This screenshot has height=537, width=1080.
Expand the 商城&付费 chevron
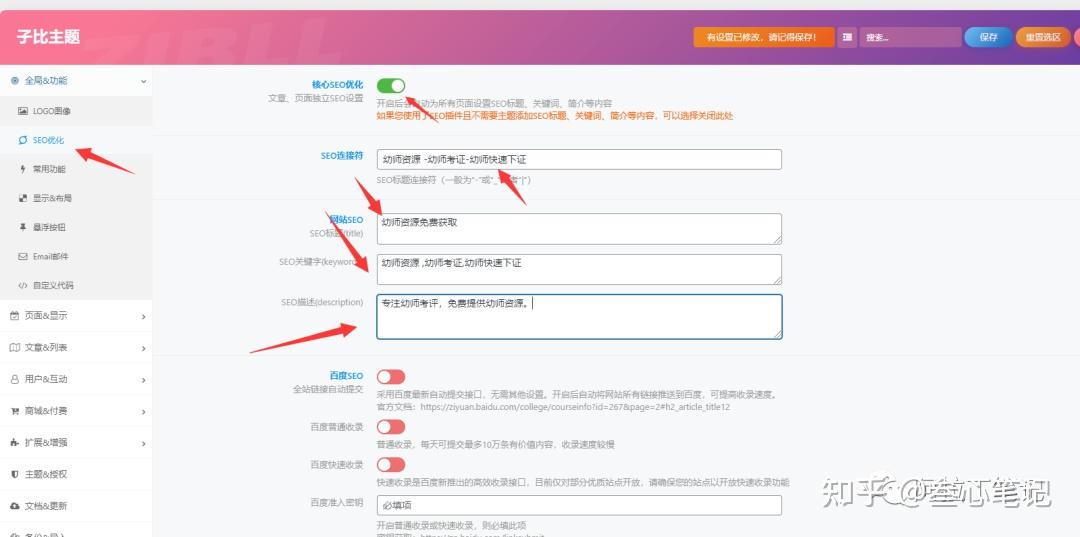(143, 412)
